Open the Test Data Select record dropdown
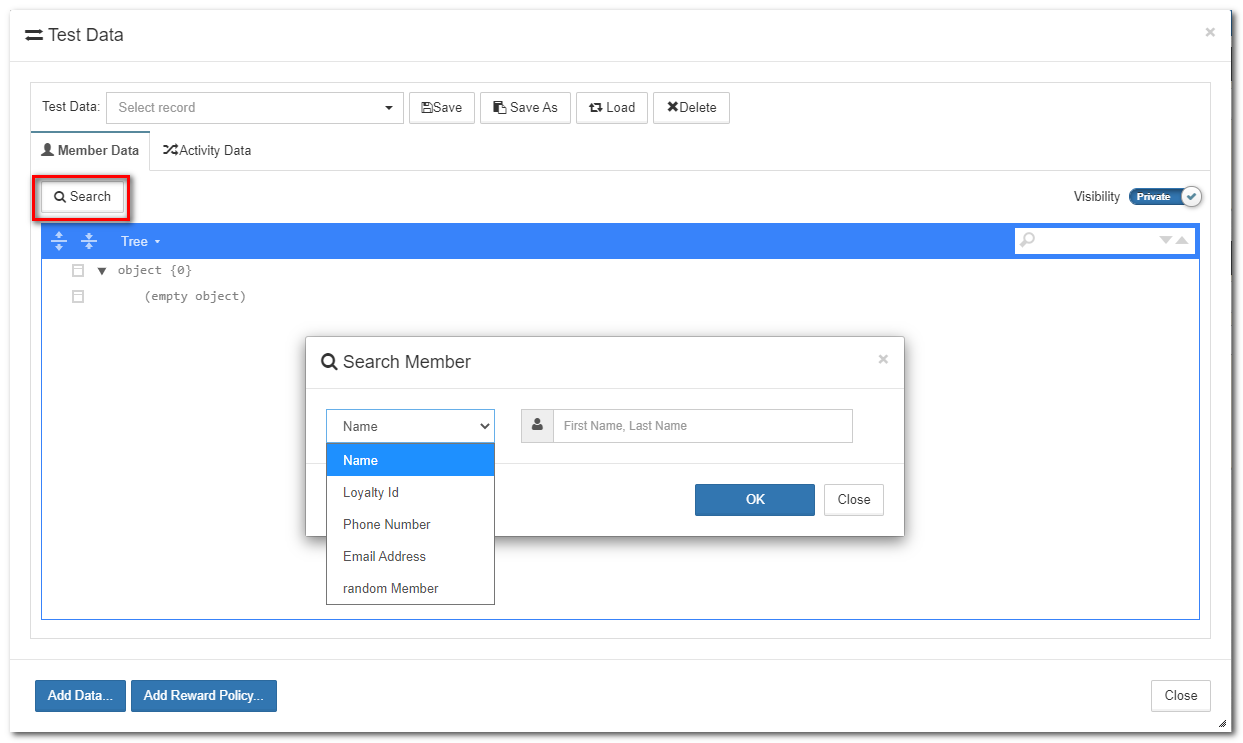Viewport: 1243px width, 743px height. (255, 108)
